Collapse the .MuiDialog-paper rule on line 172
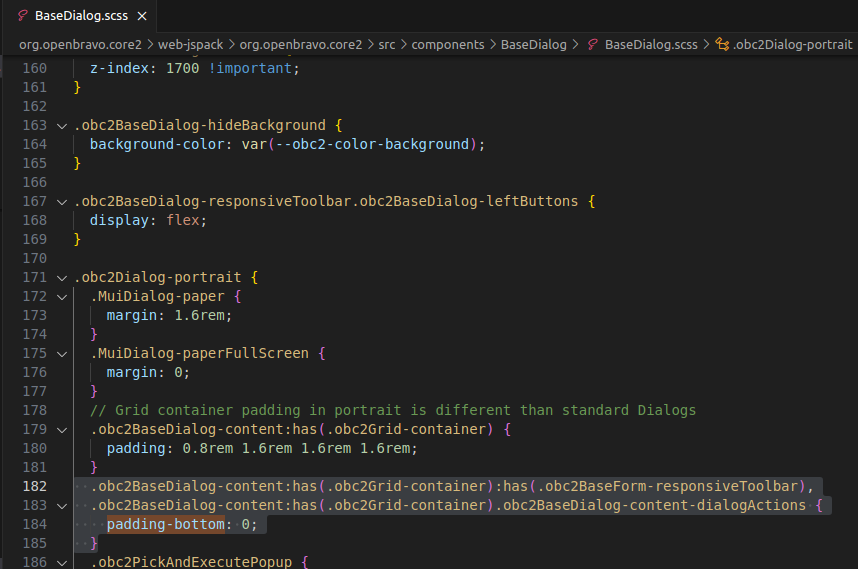The height and width of the screenshot is (569, 858). tap(62, 297)
